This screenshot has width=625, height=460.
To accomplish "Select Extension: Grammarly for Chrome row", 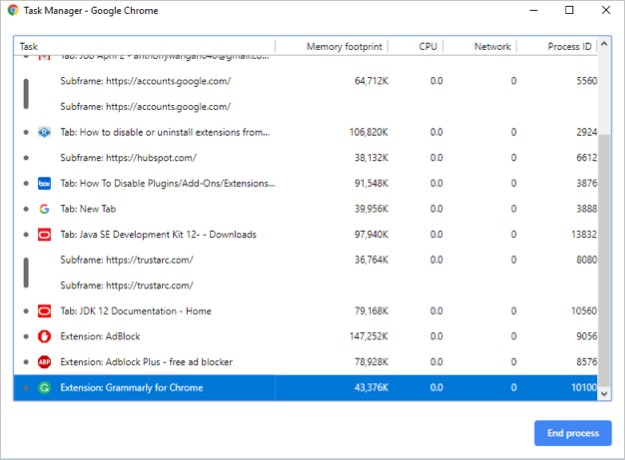I will 306,387.
